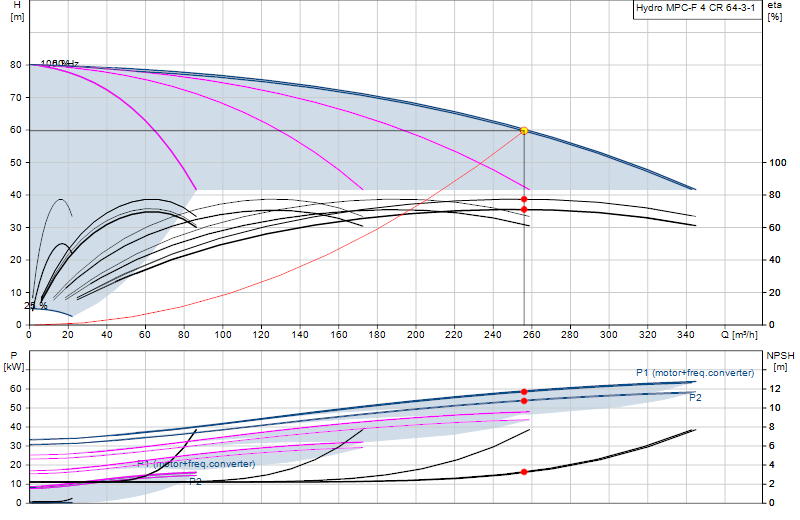Click the 60 value on head axis
800x520 pixels.
[15, 130]
